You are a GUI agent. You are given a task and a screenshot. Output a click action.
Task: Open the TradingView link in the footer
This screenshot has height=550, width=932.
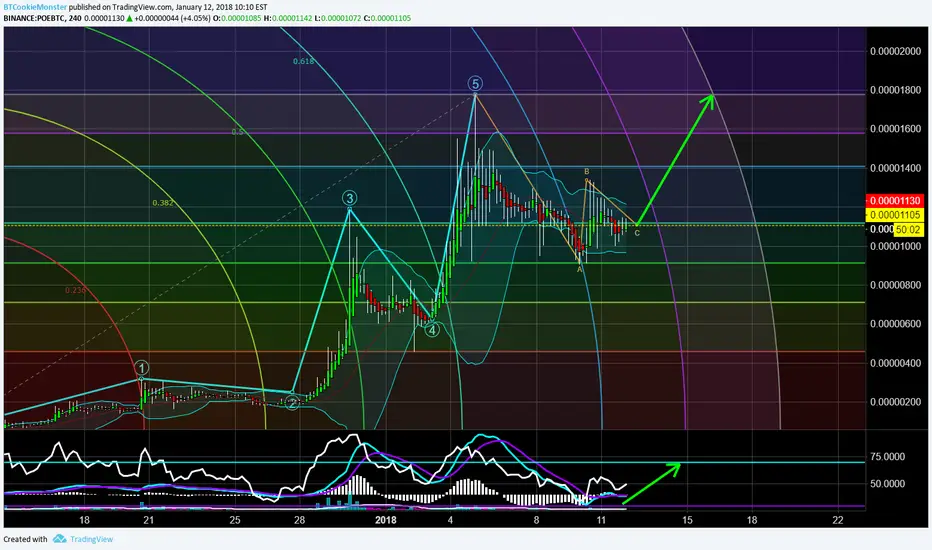click(92, 539)
